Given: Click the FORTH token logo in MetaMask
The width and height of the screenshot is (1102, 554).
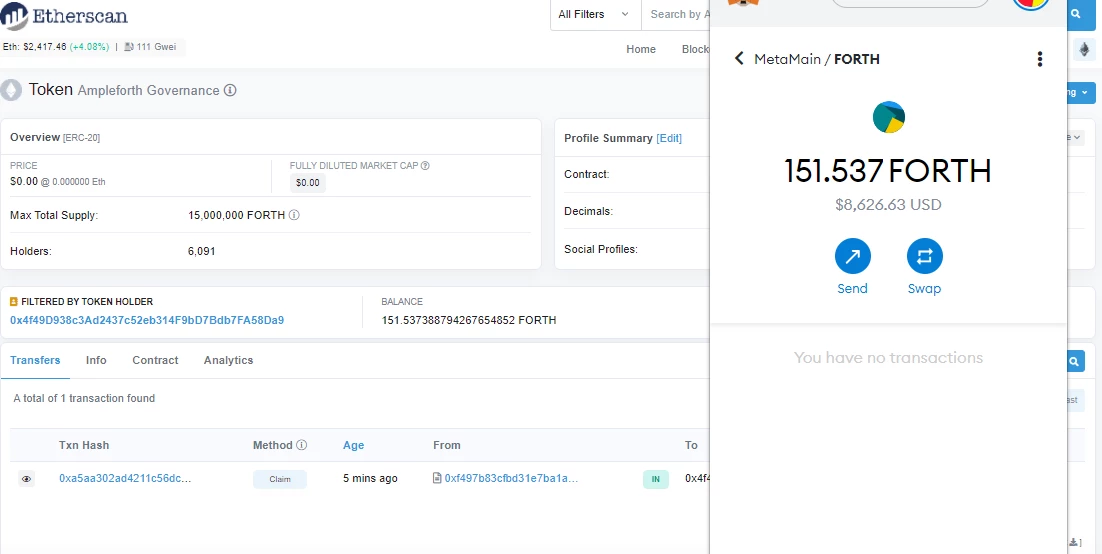Looking at the screenshot, I should coord(888,117).
